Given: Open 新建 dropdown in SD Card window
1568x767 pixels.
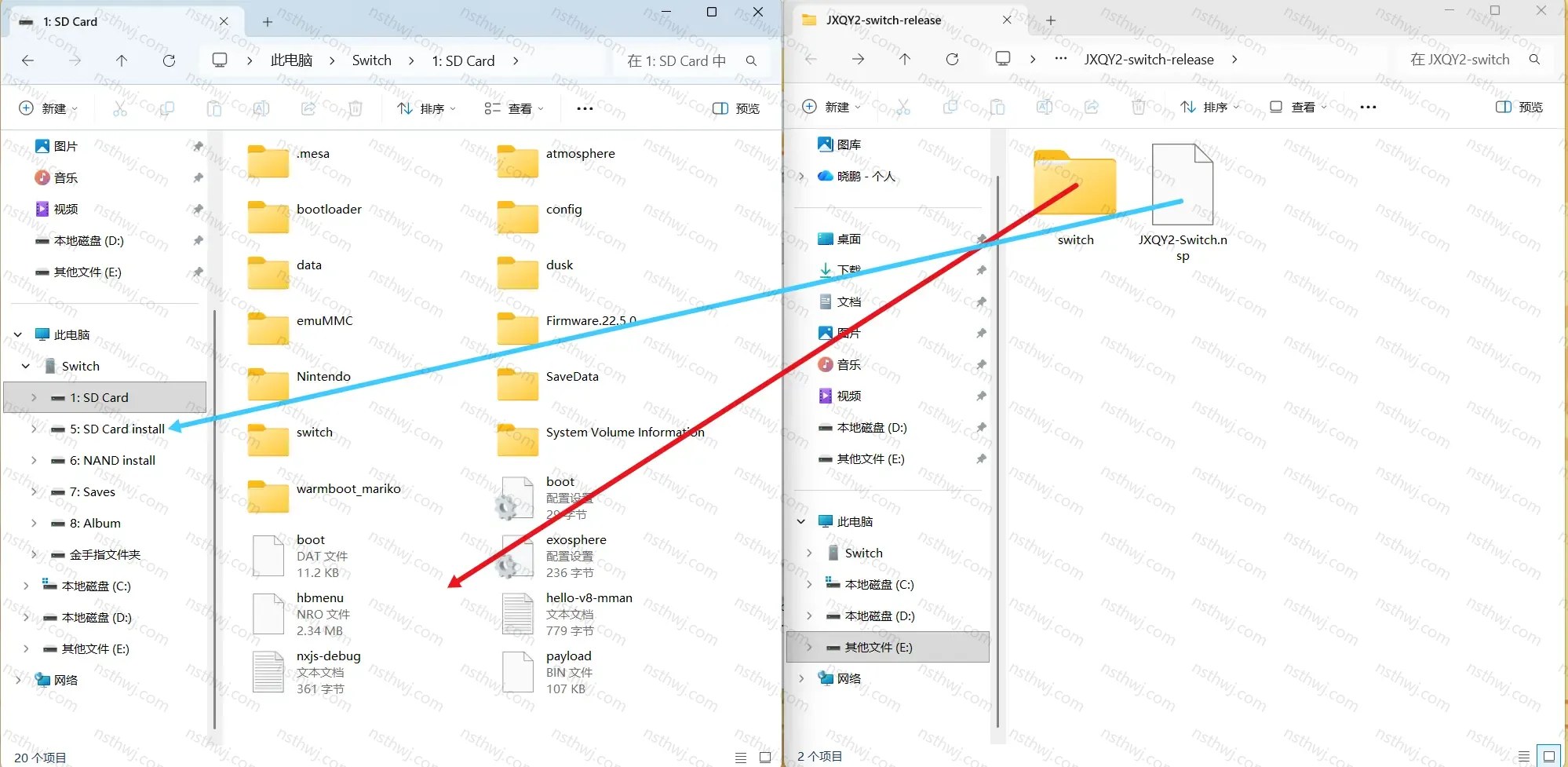Looking at the screenshot, I should coord(49,108).
